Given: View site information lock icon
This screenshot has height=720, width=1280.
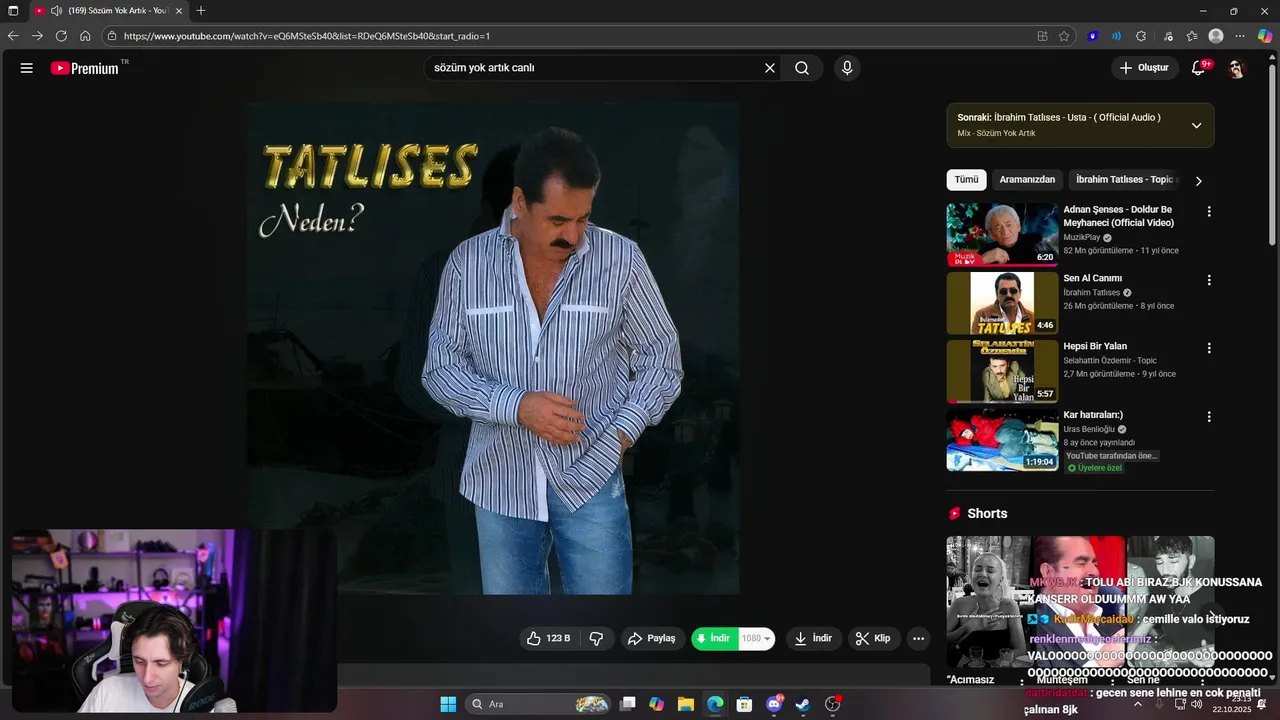Looking at the screenshot, I should tap(112, 36).
